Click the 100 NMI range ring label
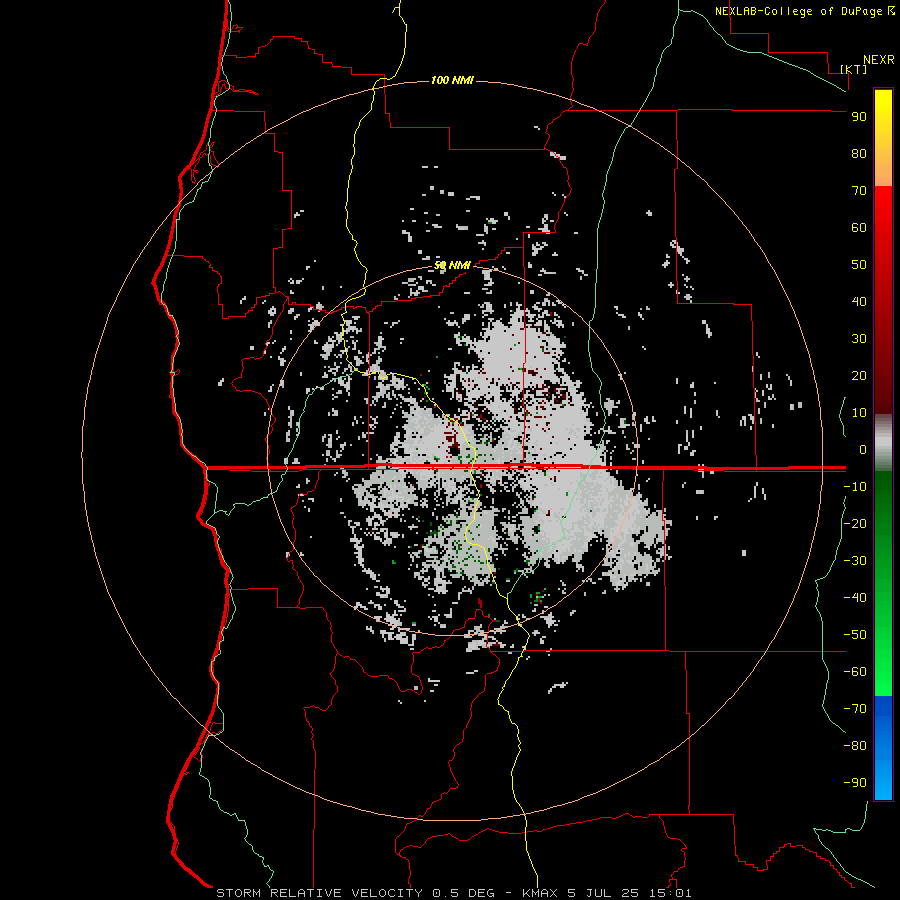This screenshot has width=900, height=900. click(452, 80)
